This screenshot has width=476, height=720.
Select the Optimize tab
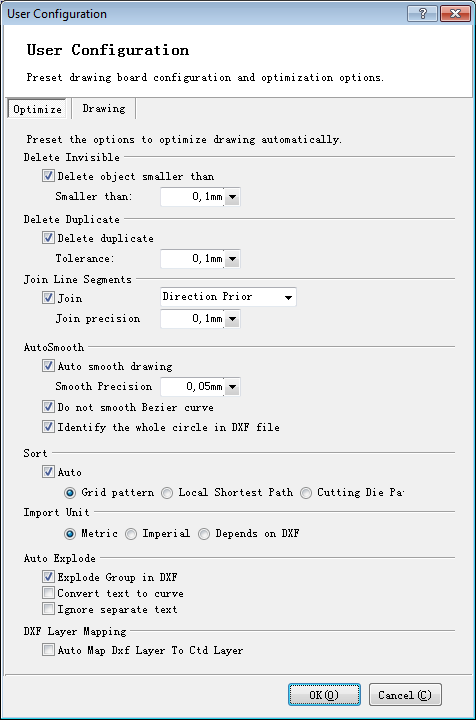[x=37, y=109]
